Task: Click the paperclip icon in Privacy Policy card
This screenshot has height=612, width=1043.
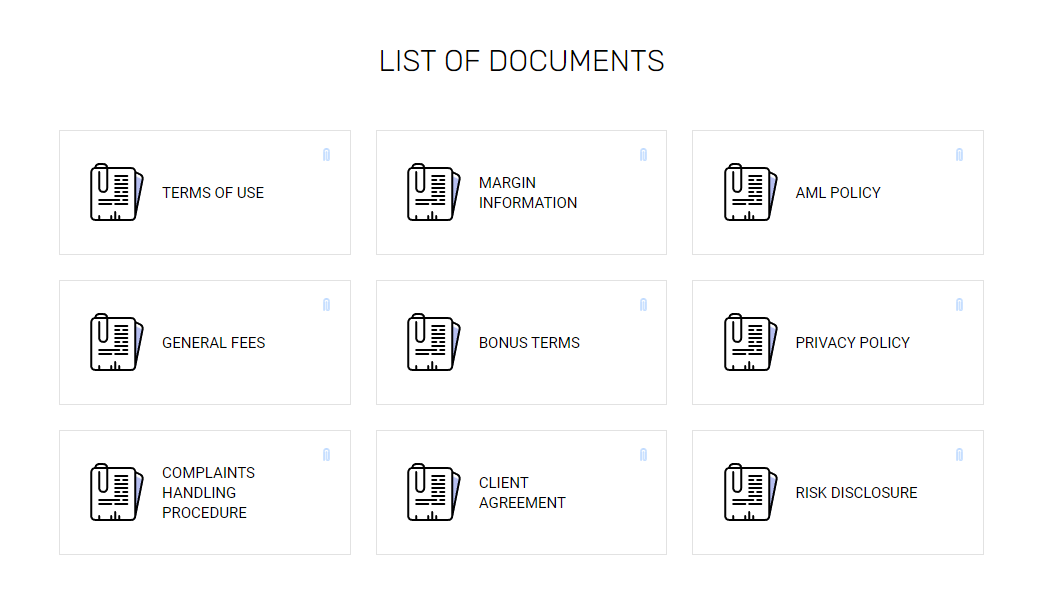Action: [x=959, y=305]
